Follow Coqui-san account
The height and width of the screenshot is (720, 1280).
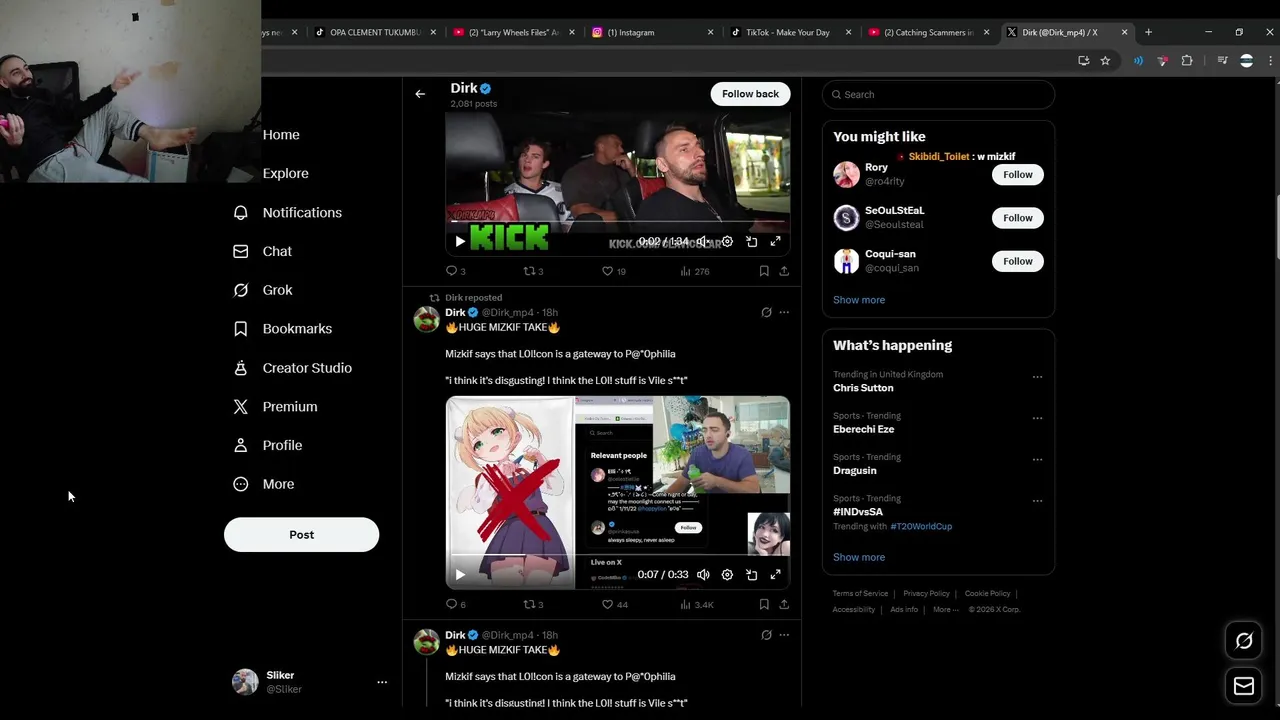[1017, 261]
